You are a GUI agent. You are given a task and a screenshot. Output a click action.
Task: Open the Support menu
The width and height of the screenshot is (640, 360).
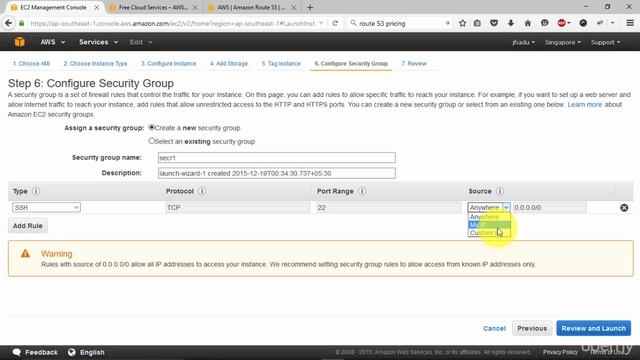point(605,42)
